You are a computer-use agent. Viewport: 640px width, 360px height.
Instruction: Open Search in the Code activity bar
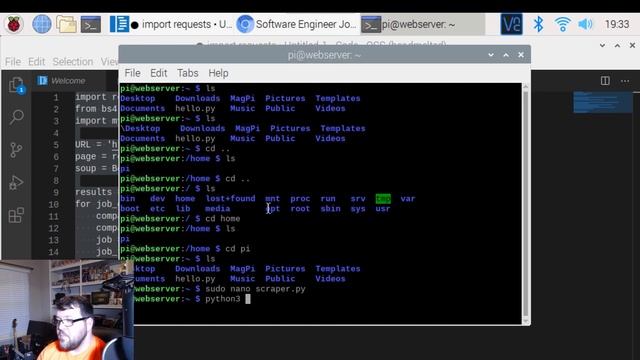click(x=16, y=117)
